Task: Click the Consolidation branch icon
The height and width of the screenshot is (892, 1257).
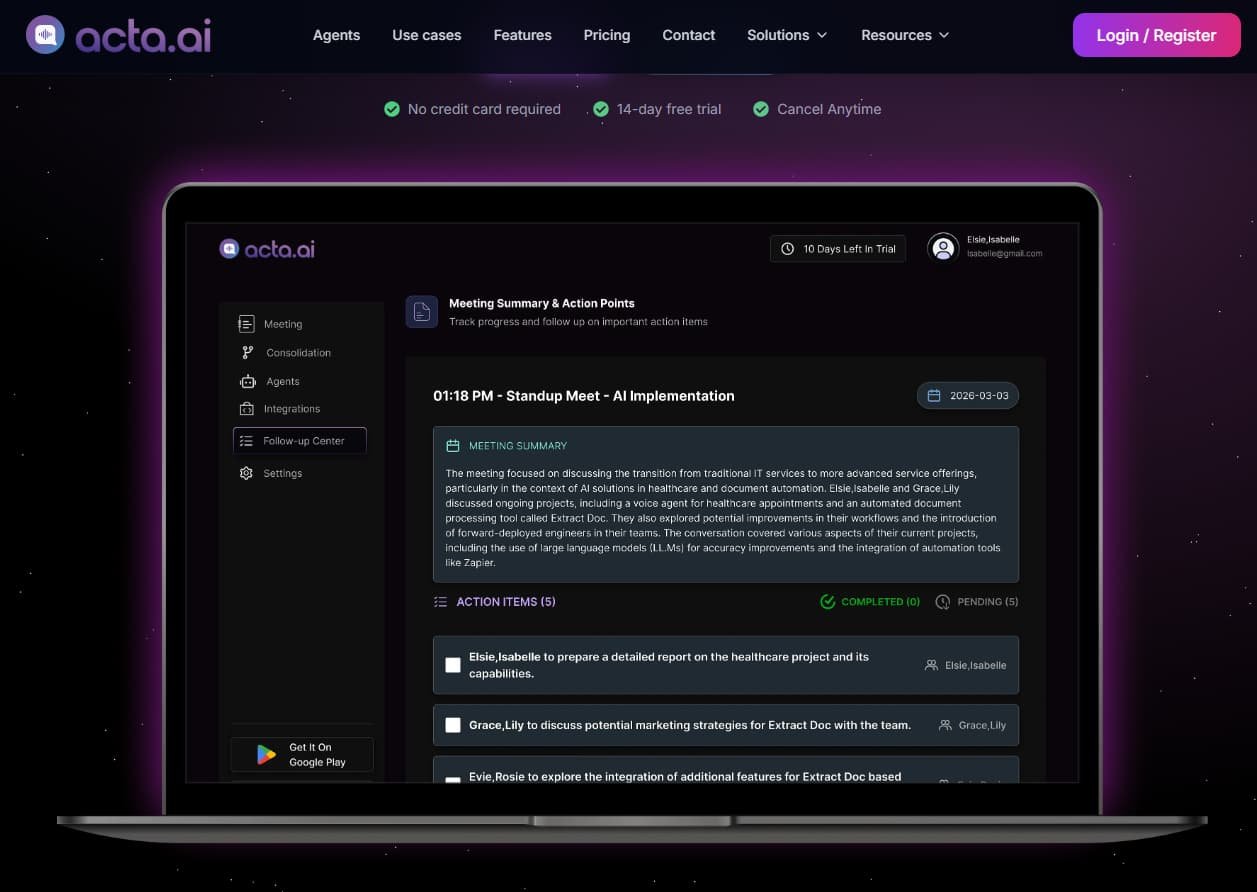Action: pyautogui.click(x=247, y=353)
